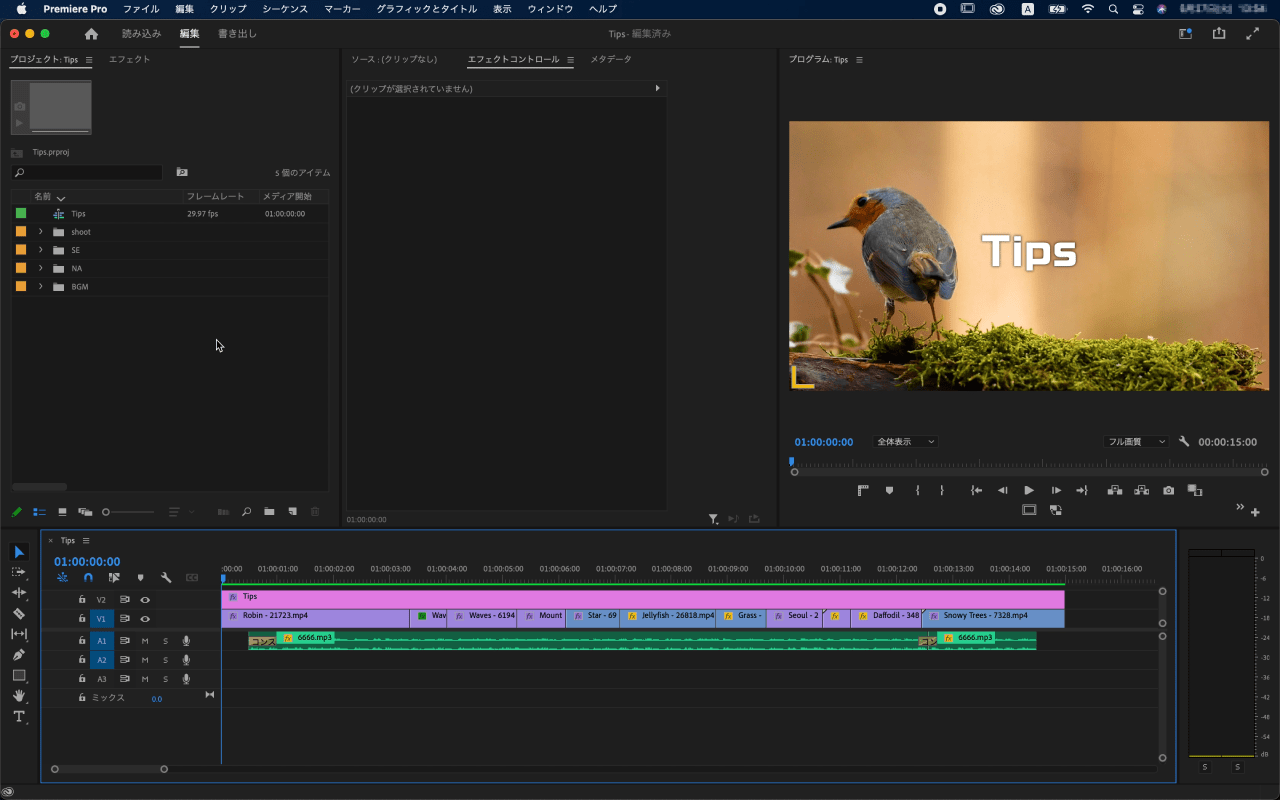This screenshot has width=1280, height=800.
Task: Activate the Ripple Edit tool
Action: [x=19, y=593]
